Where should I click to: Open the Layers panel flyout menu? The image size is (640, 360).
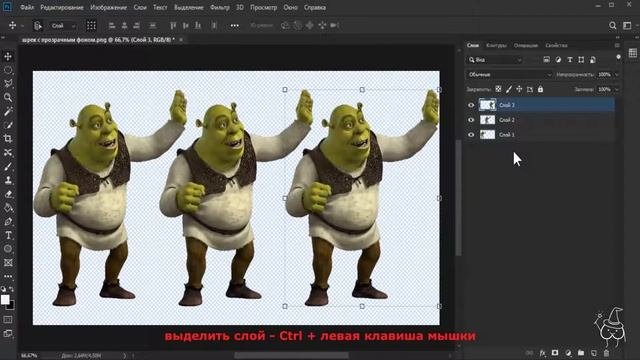click(x=617, y=45)
